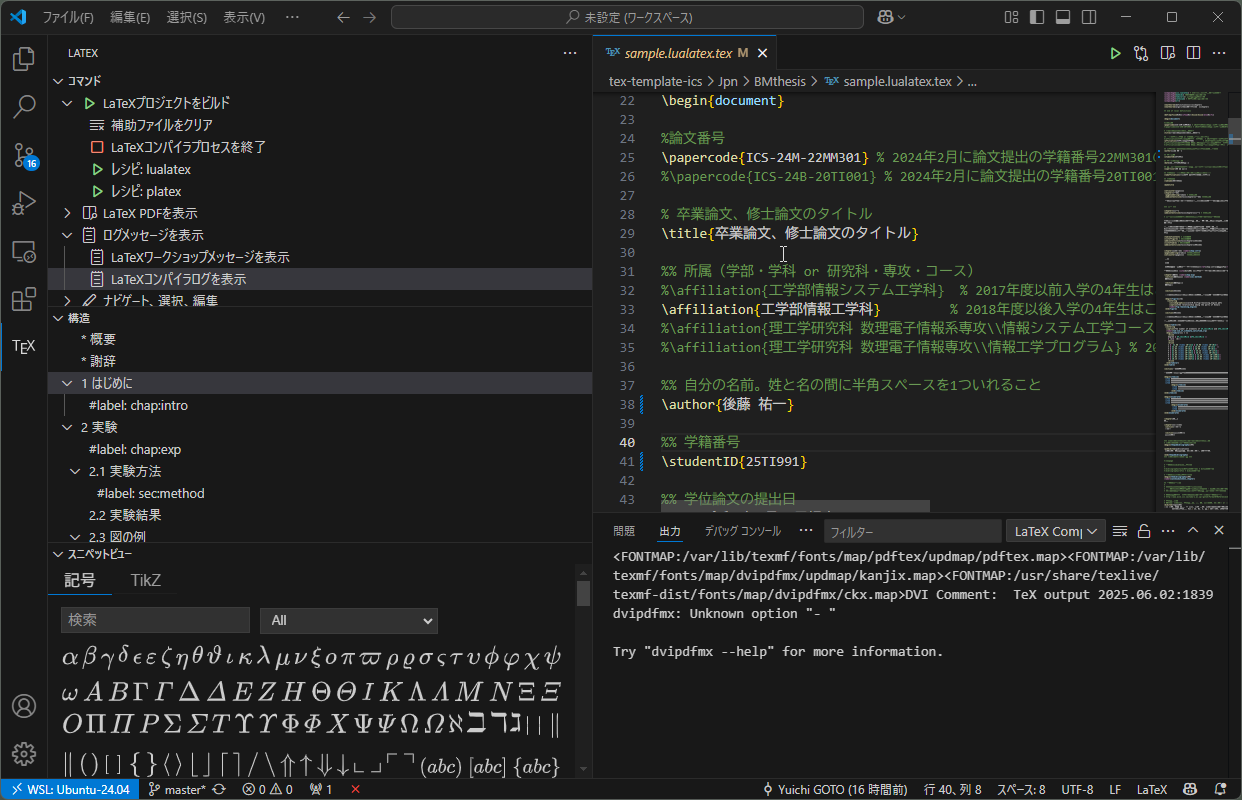Switch to the TikZ snippet tab

click(x=146, y=580)
